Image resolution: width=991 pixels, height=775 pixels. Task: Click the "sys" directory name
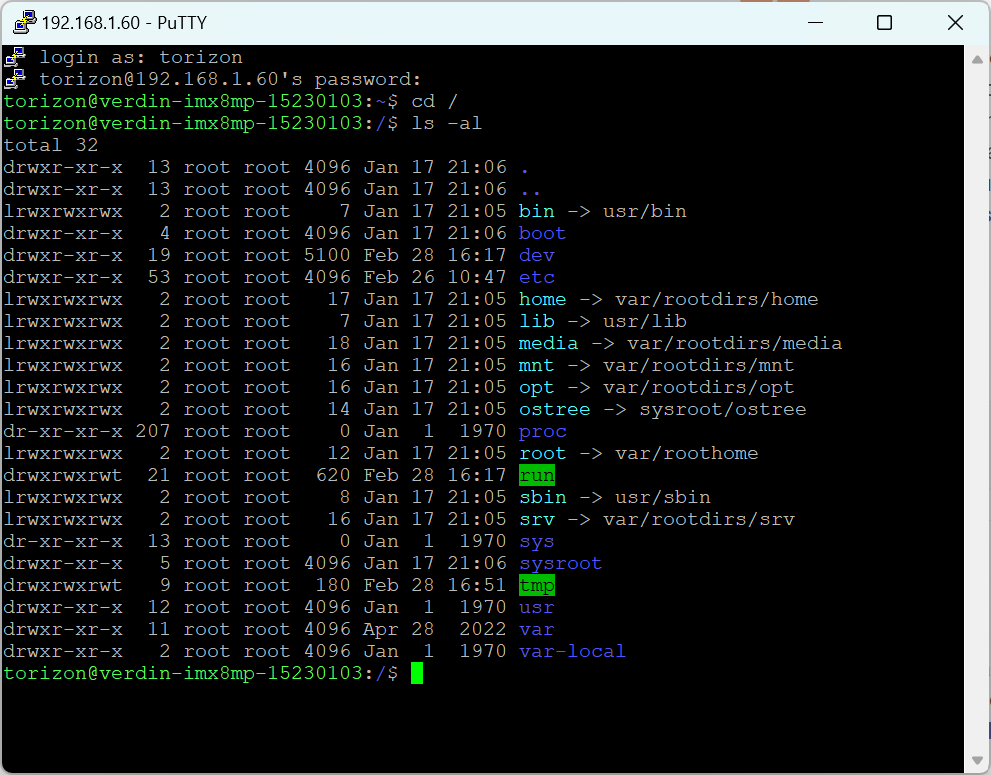537,542
